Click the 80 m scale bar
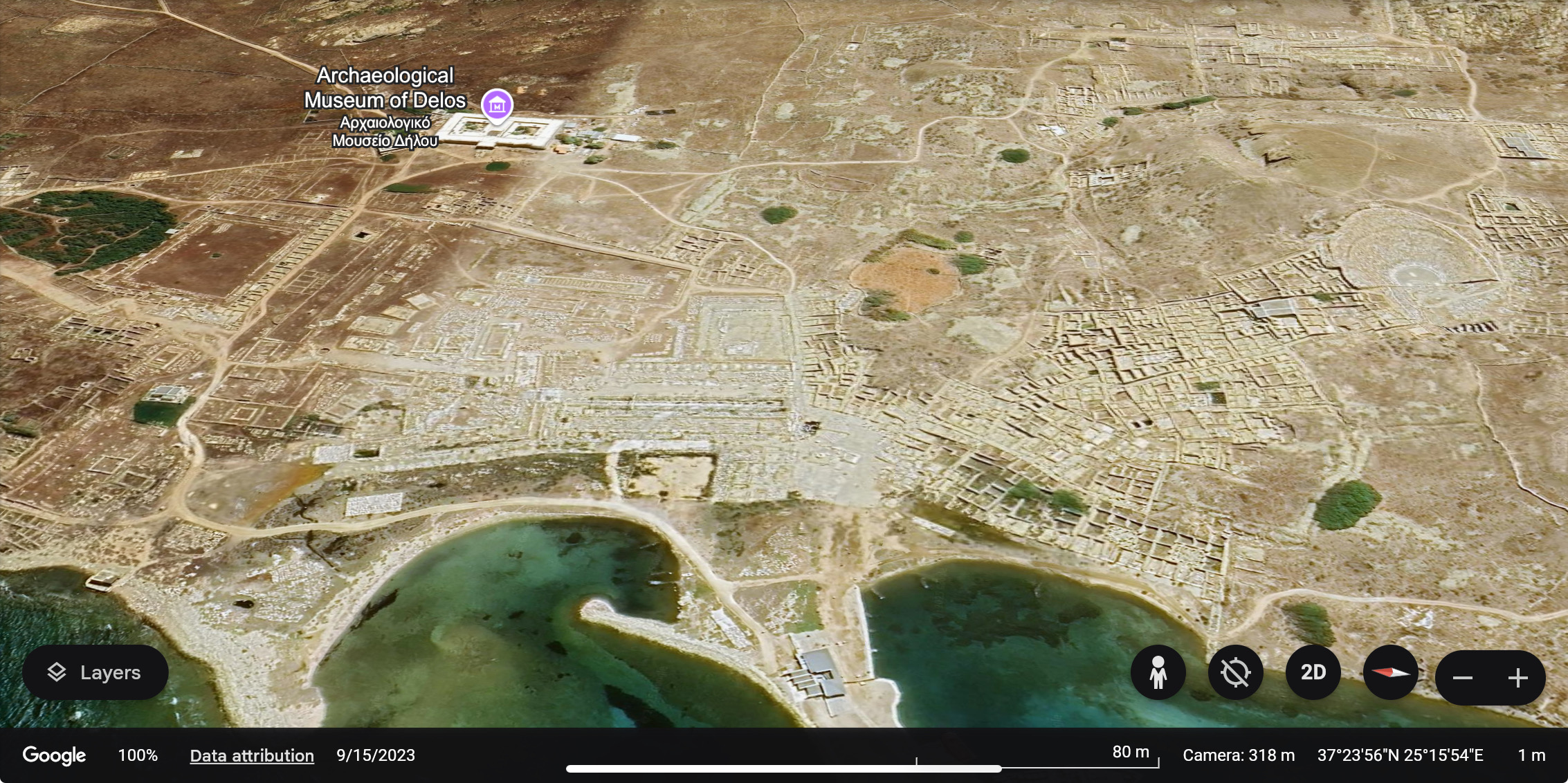The width and height of the screenshot is (1568, 783). click(x=1131, y=753)
